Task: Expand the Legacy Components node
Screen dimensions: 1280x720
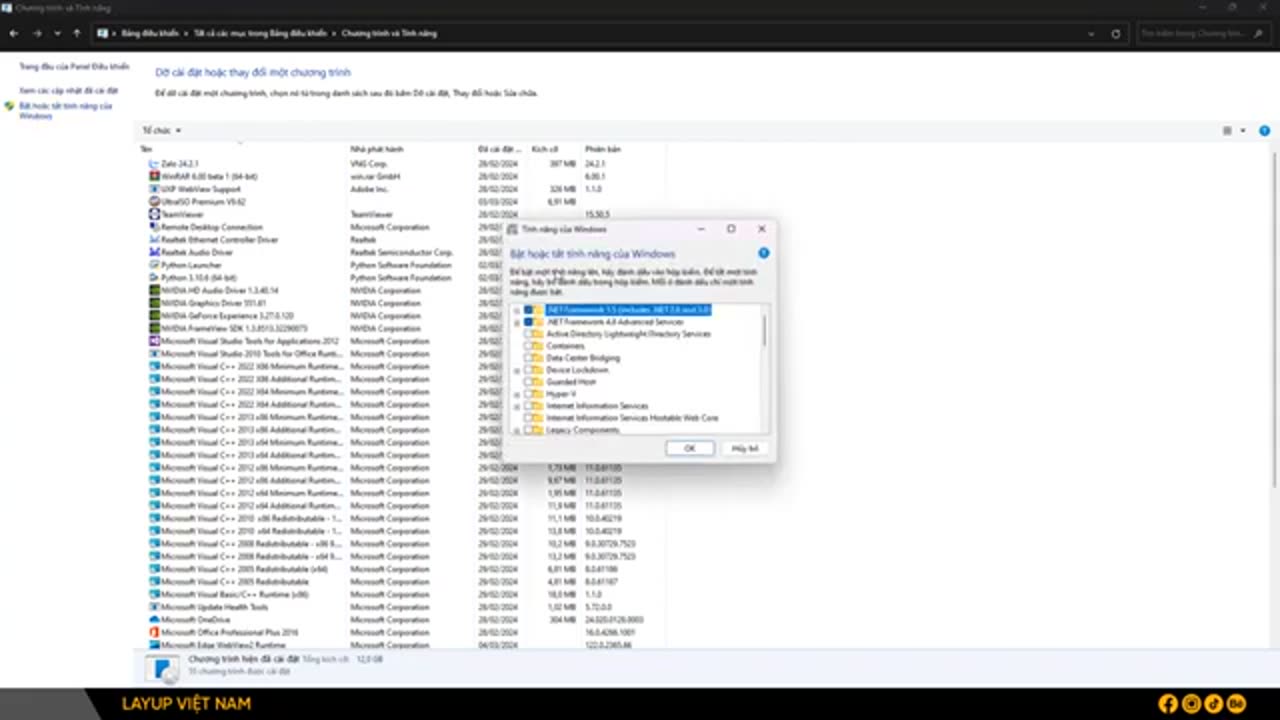Action: tap(517, 430)
